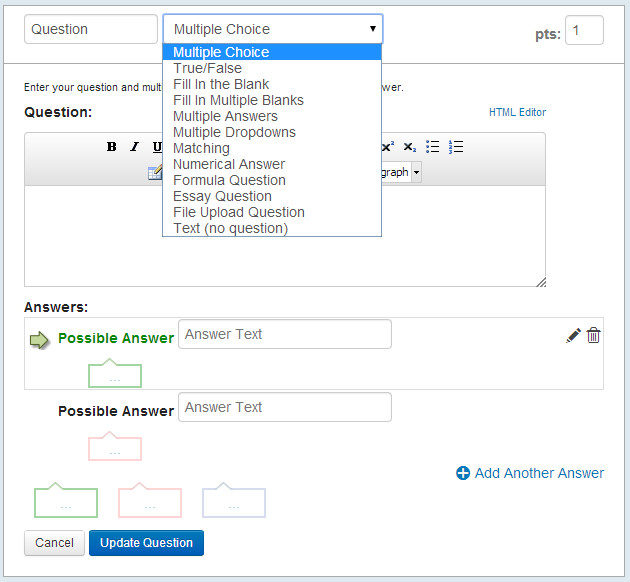Open the blue general comment box
Image resolution: width=630 pixels, height=582 pixels.
(x=234, y=500)
